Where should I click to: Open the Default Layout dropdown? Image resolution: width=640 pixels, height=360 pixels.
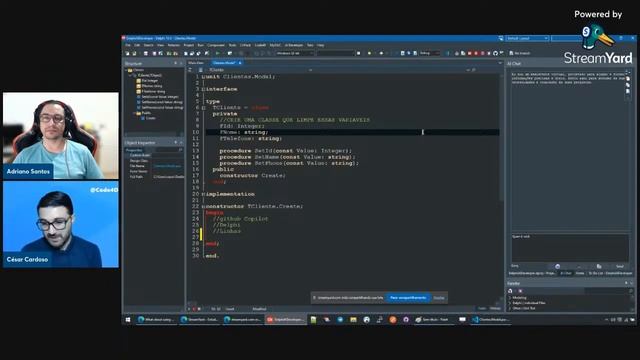click(x=527, y=38)
